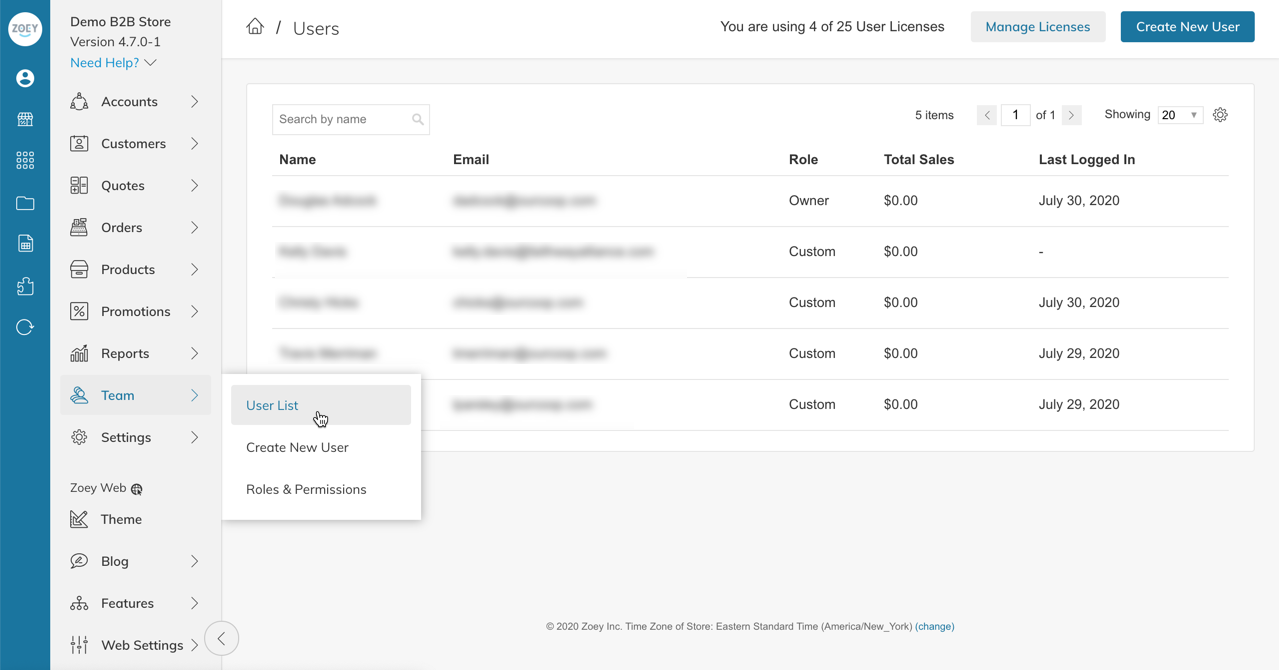Open the apps grid icon in left rail
Screen dimensions: 1279x670
(x=25, y=161)
